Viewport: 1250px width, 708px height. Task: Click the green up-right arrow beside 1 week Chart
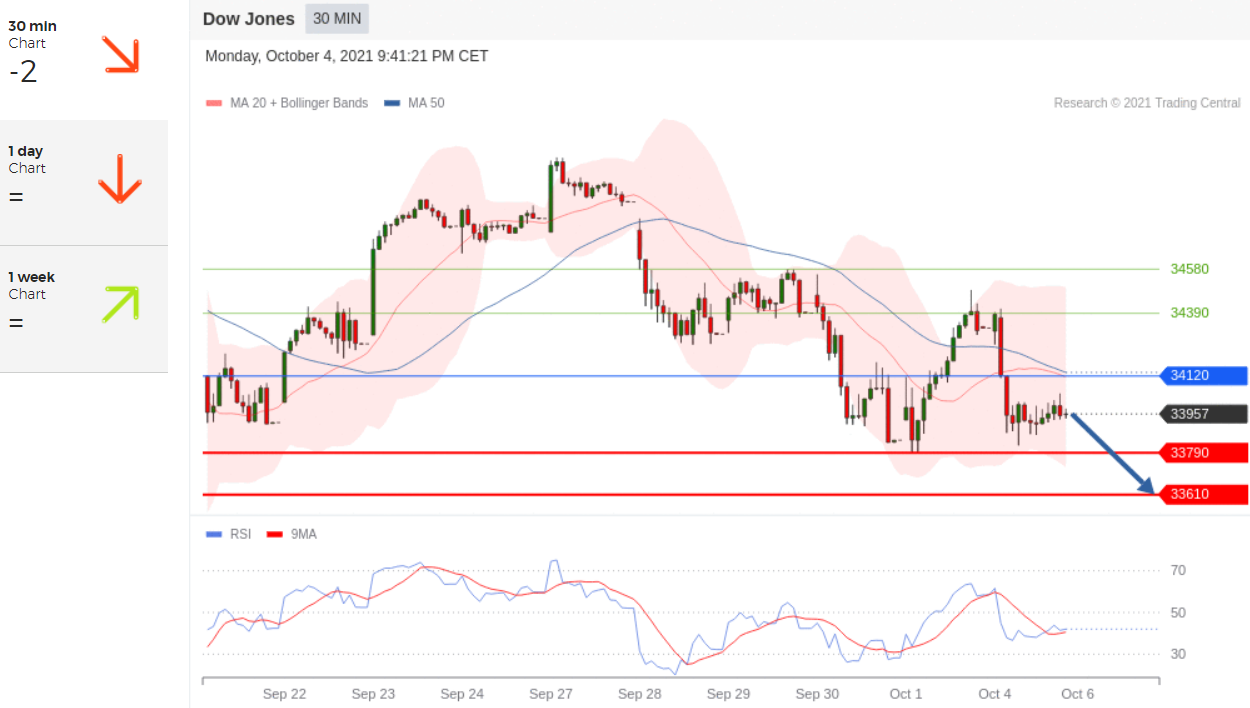coord(120,304)
